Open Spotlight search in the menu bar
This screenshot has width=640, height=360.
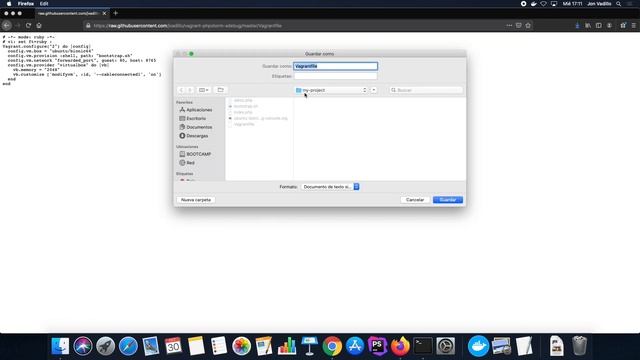[619, 4]
